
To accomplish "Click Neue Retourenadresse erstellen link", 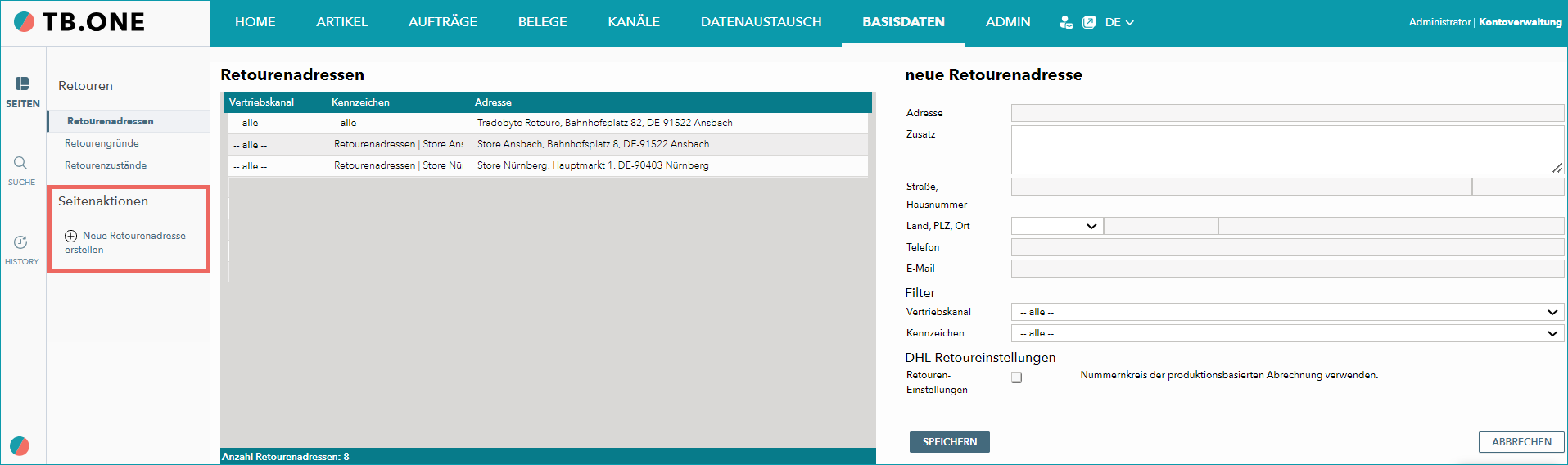I will tap(125, 242).
